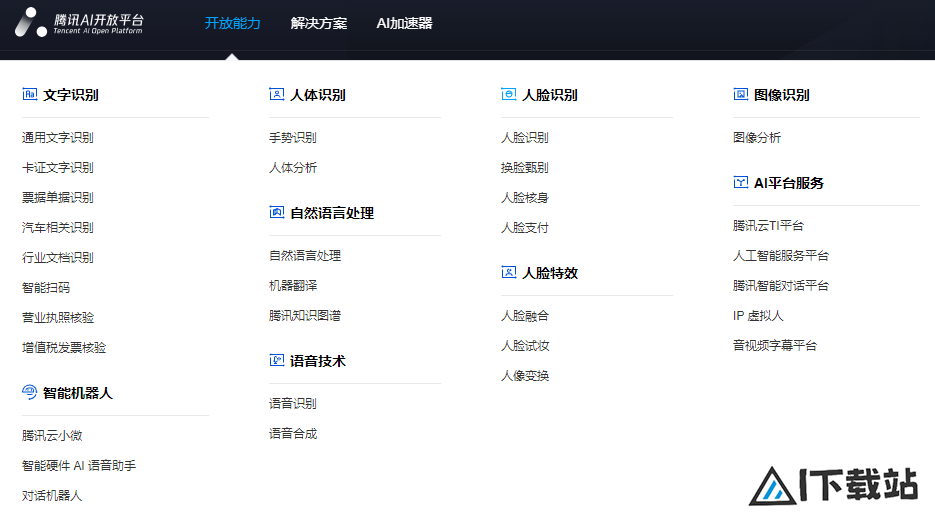
Task: Open 人脸融合 link
Action: [525, 316]
